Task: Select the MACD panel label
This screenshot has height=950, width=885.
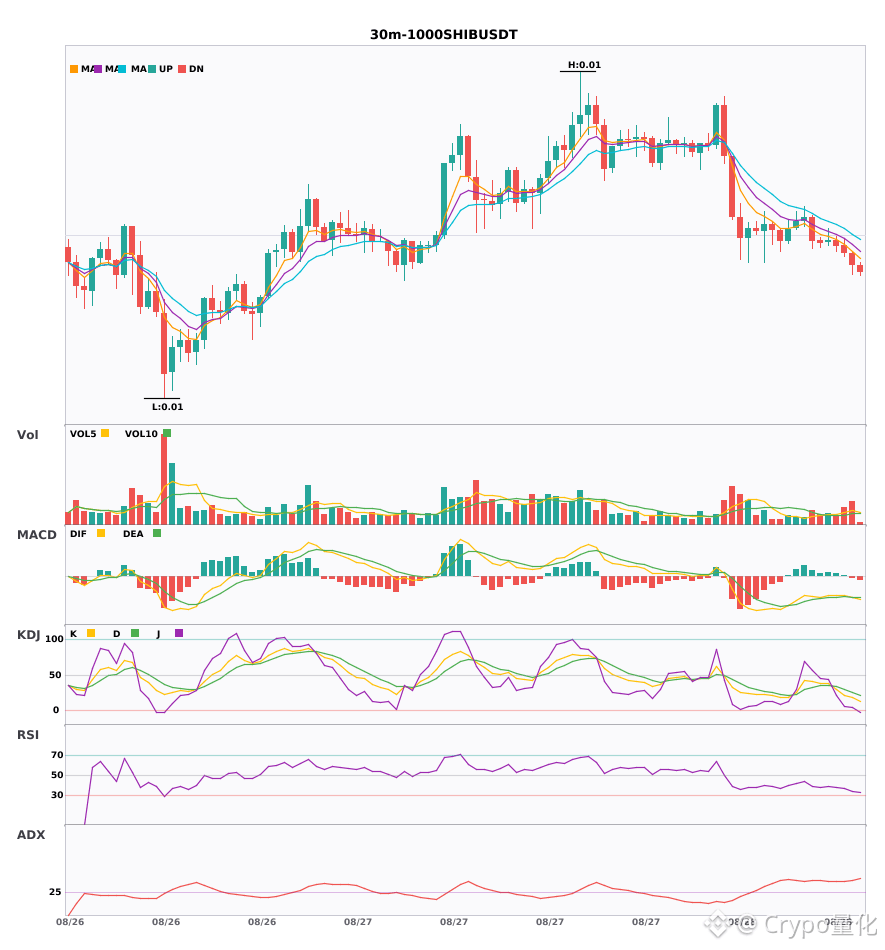Action: point(36,534)
